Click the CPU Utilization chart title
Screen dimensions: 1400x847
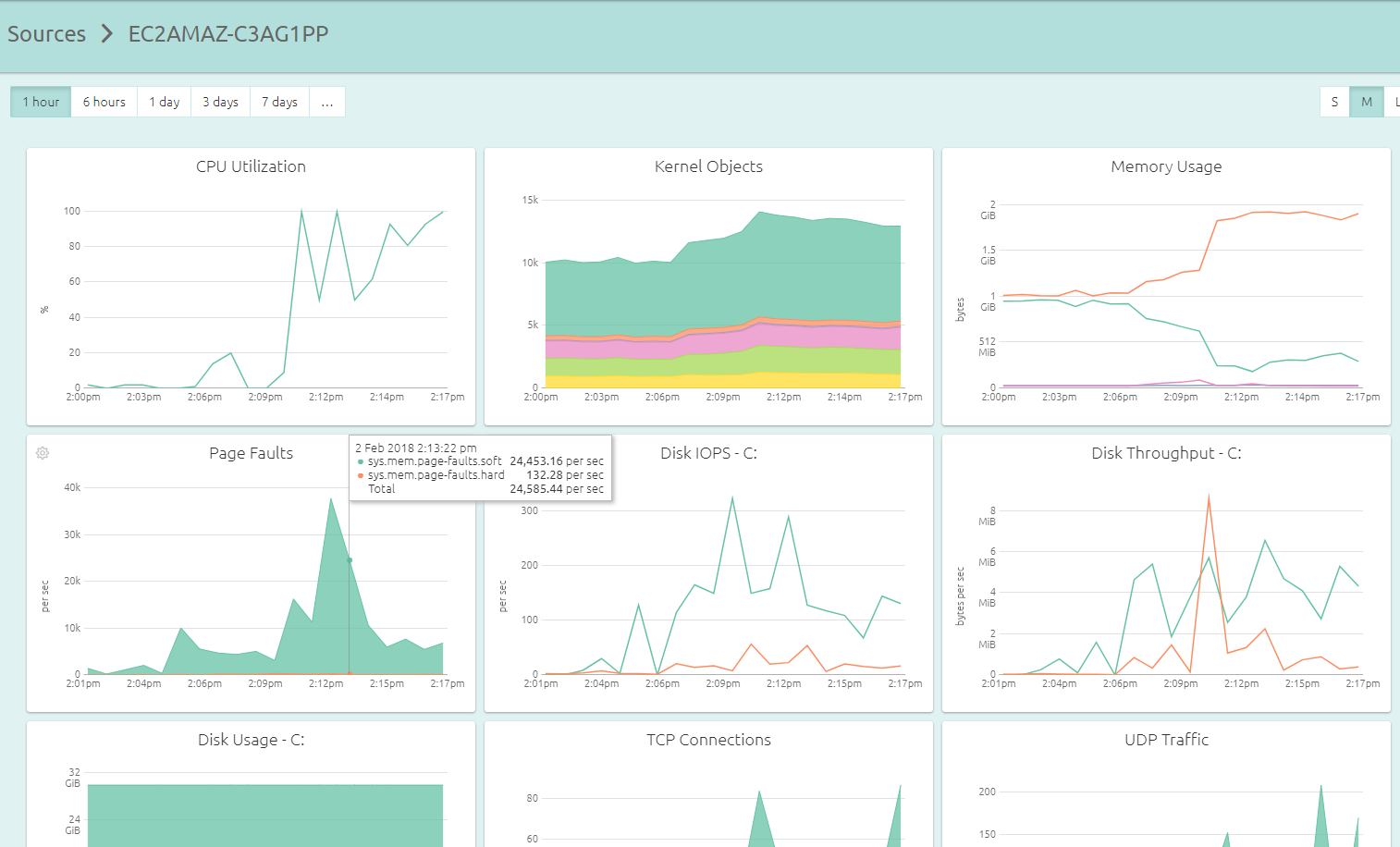[x=251, y=166]
